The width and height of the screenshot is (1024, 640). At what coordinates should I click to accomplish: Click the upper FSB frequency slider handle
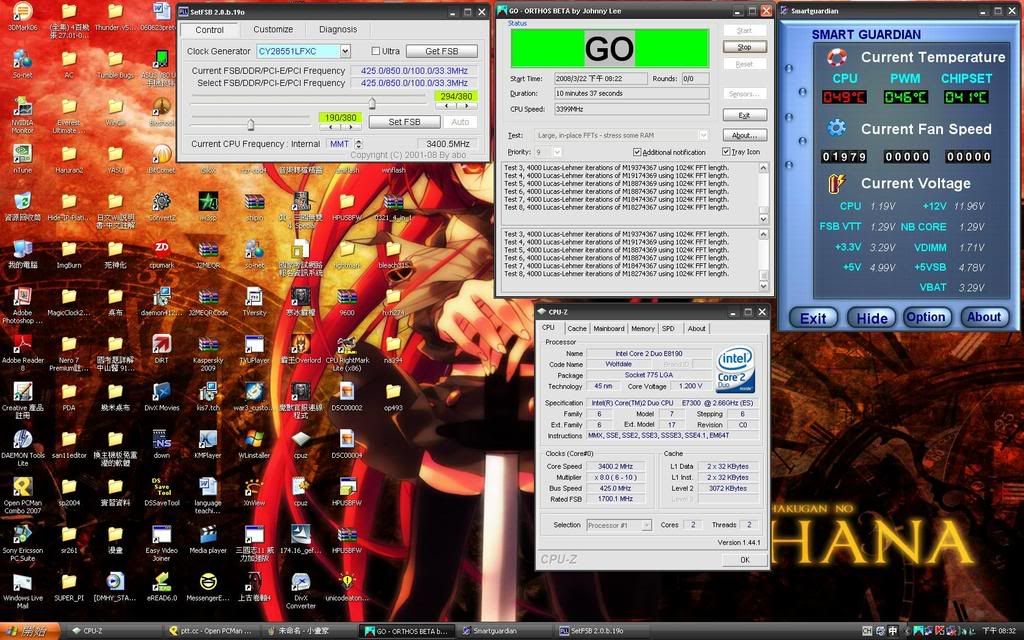point(370,102)
